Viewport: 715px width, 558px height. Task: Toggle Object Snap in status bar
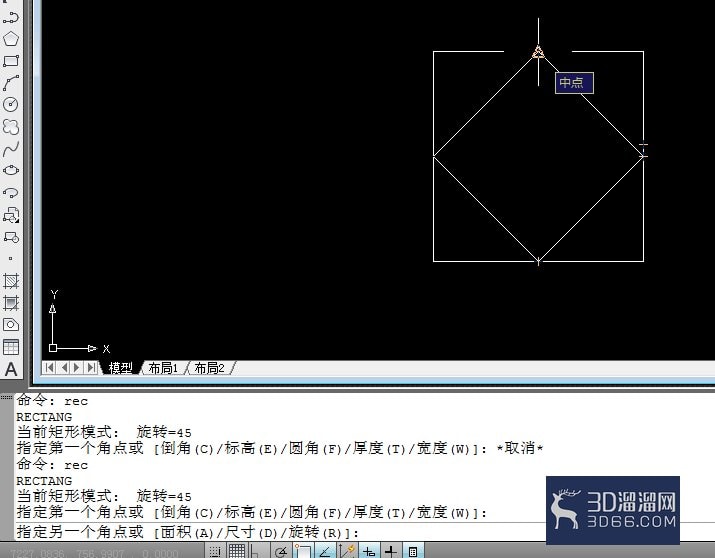pyautogui.click(x=303, y=551)
